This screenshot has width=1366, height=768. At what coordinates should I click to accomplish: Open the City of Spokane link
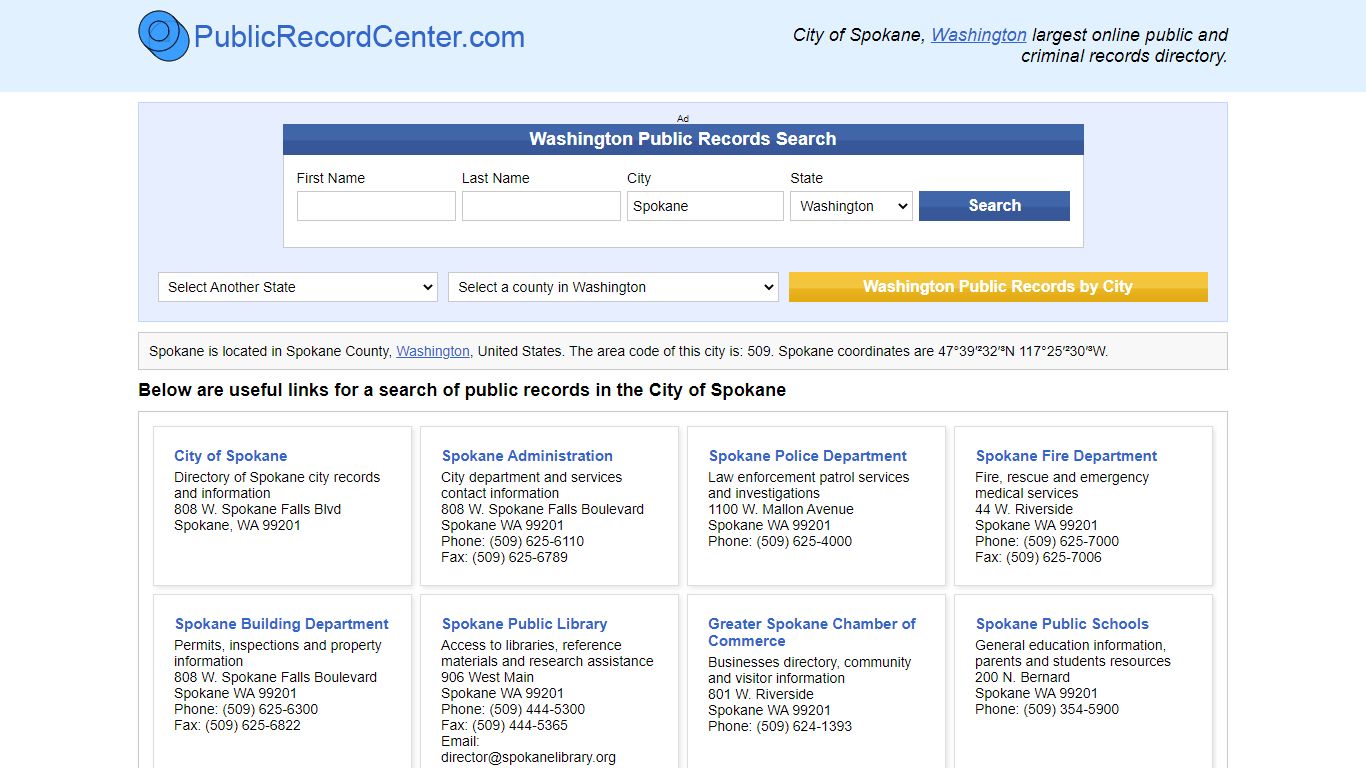(x=231, y=456)
